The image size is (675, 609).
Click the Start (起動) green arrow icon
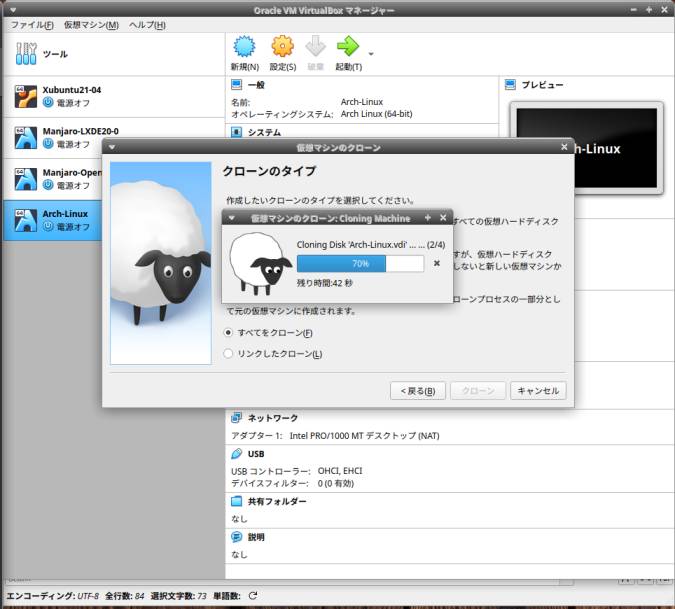click(348, 46)
